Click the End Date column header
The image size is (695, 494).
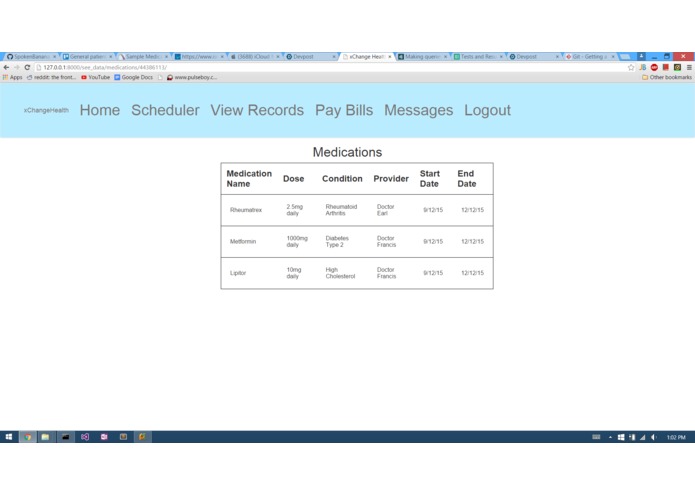[467, 179]
